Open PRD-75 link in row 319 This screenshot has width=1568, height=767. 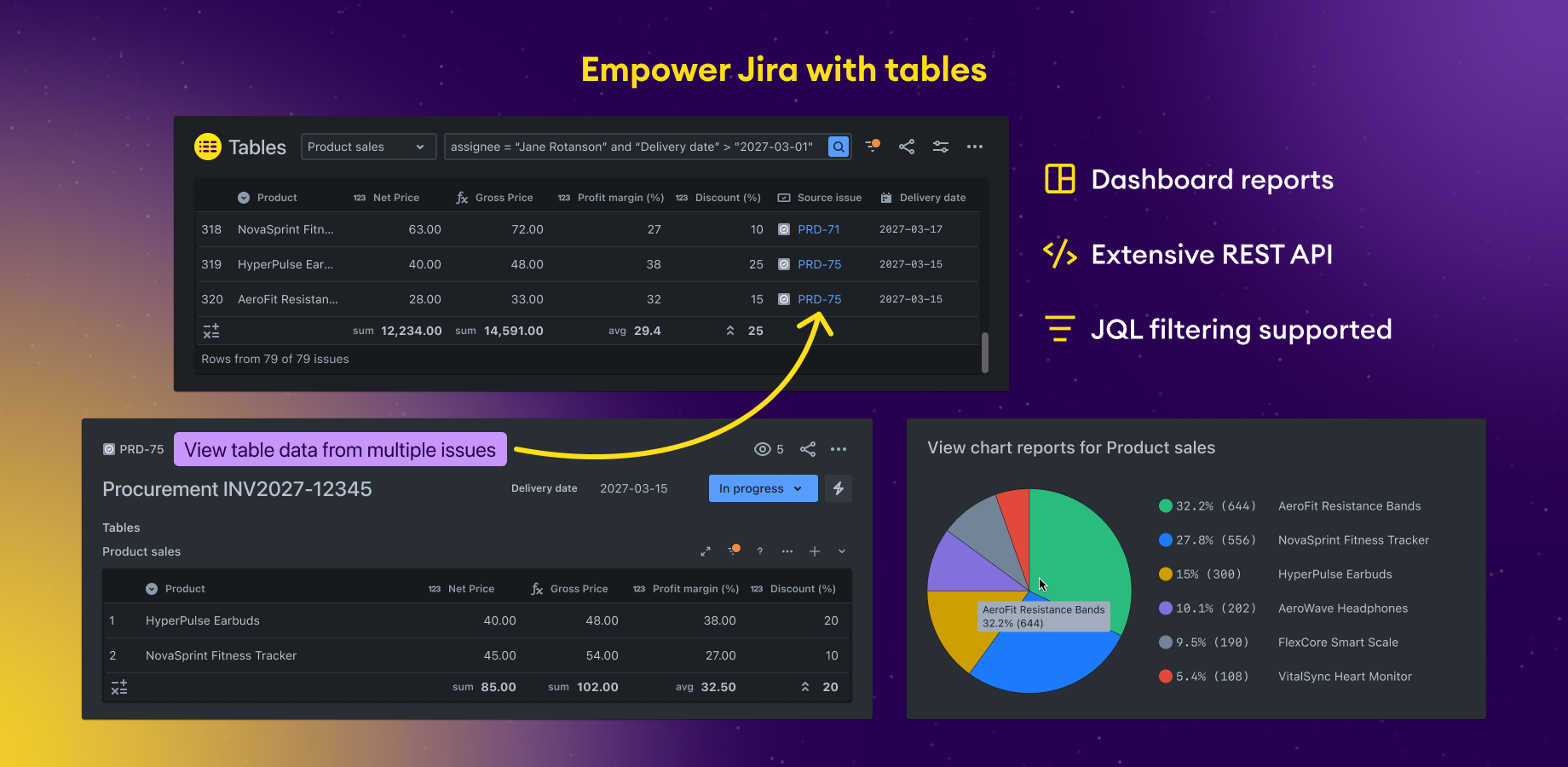click(x=820, y=264)
